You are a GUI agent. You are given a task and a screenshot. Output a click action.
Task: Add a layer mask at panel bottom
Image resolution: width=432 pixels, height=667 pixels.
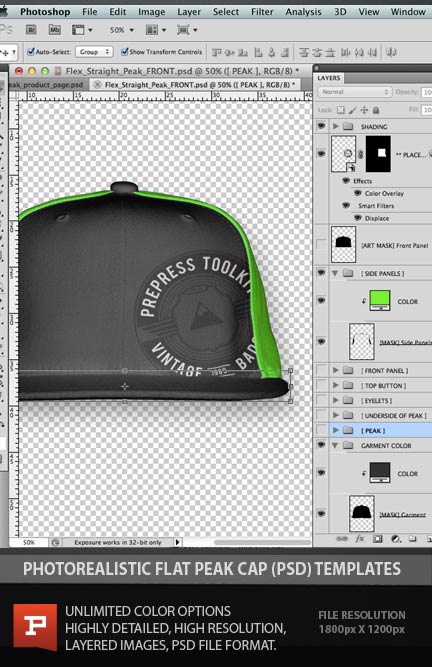(x=377, y=539)
